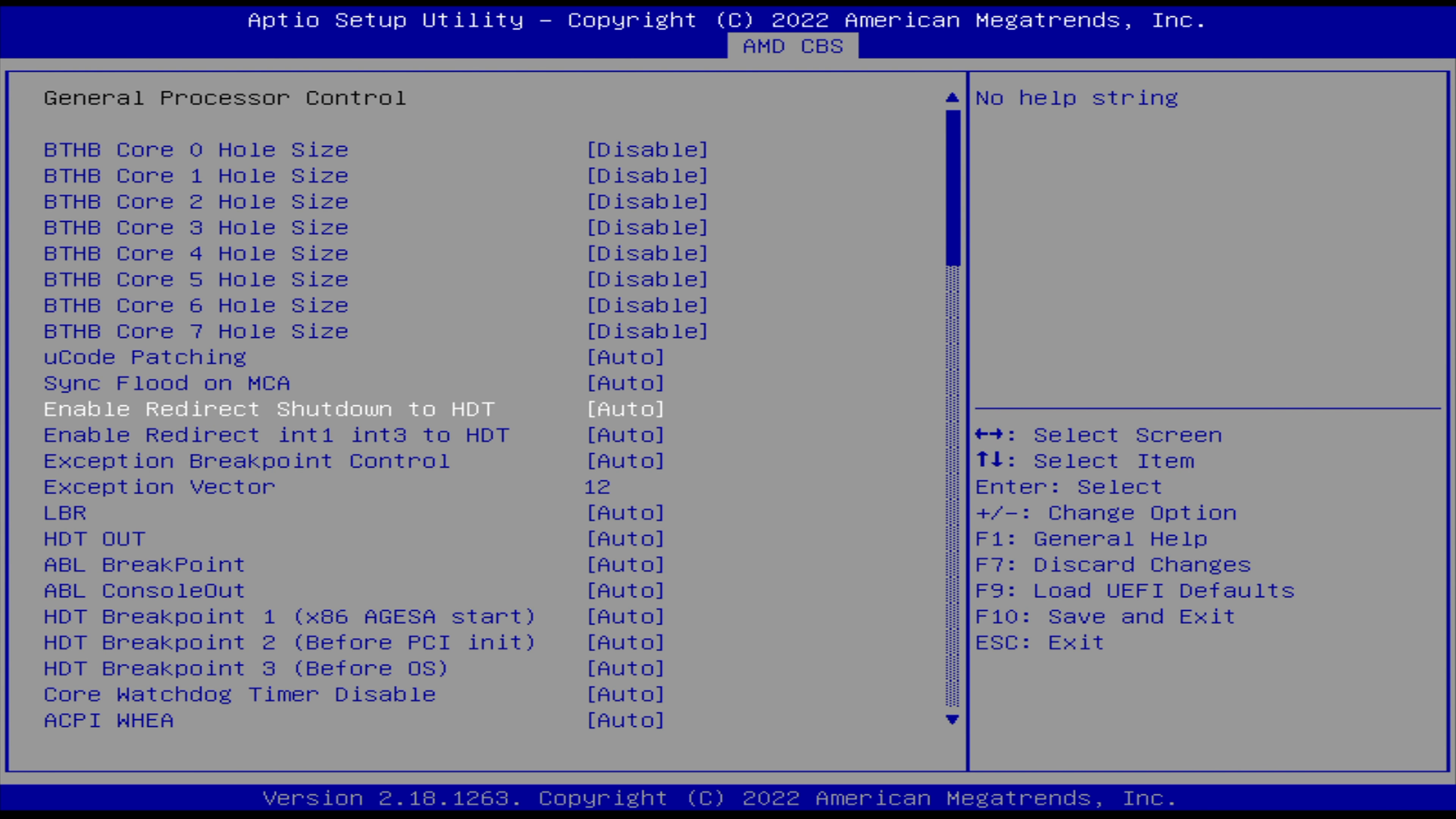Click the Enter: Select hint

1069,487
